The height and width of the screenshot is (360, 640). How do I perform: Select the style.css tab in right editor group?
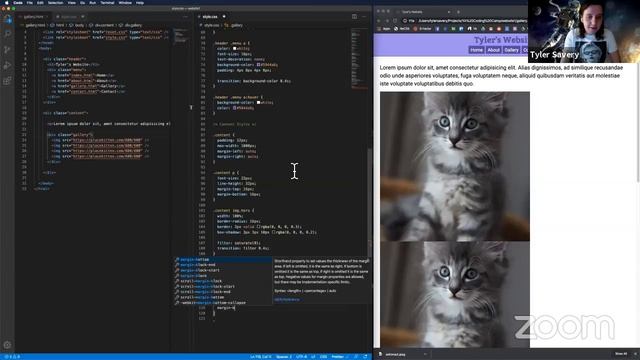pos(210,17)
